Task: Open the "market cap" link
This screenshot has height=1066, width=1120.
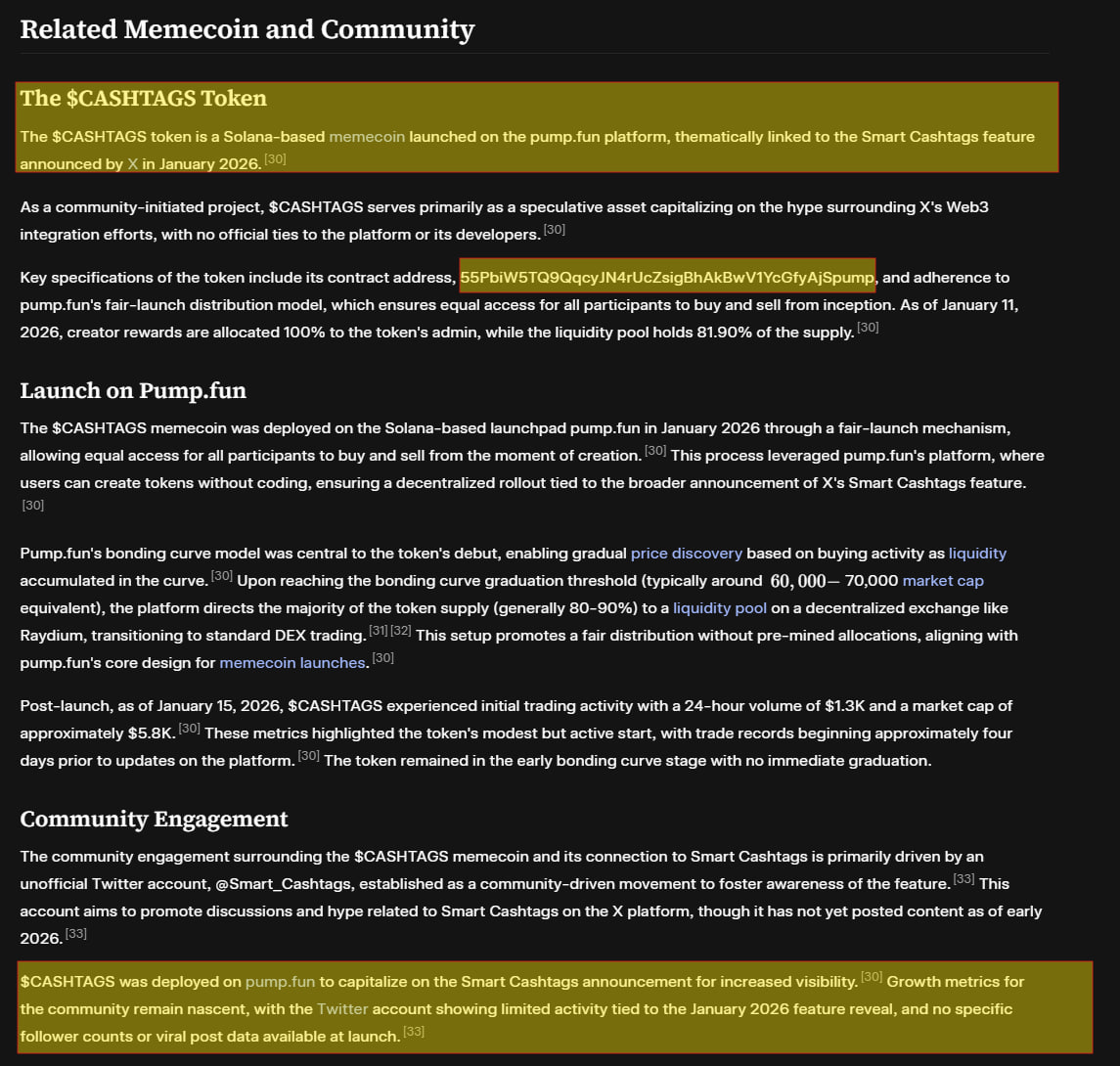Action: point(942,581)
